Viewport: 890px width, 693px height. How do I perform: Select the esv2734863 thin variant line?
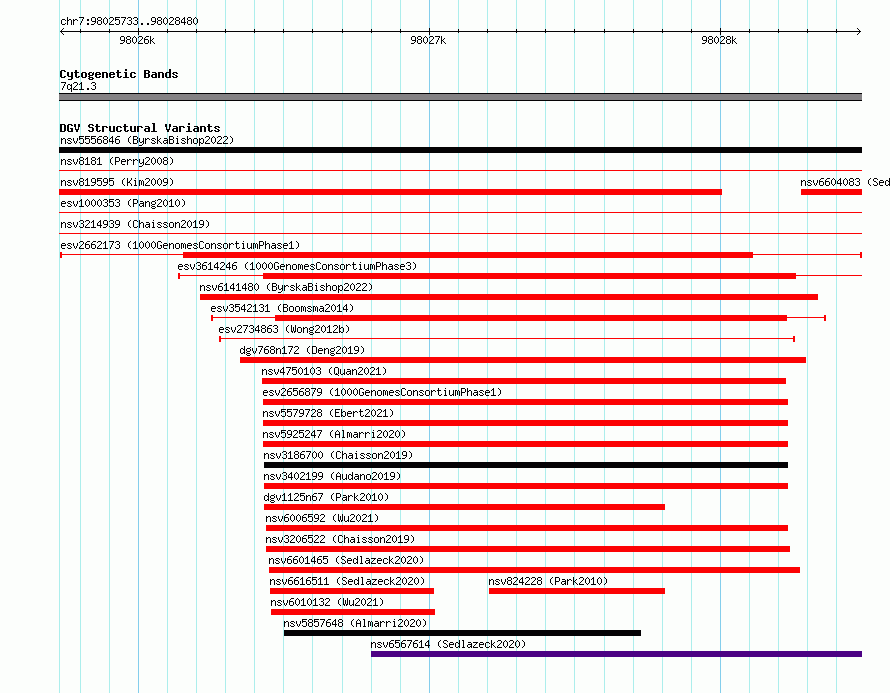coord(507,339)
